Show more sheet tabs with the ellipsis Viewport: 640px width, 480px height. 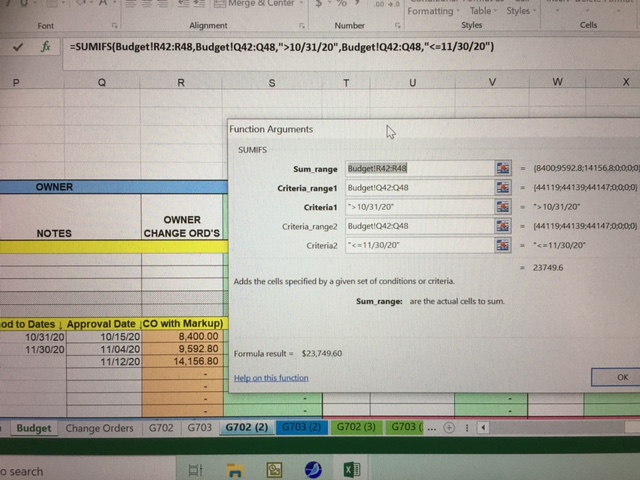tap(432, 429)
